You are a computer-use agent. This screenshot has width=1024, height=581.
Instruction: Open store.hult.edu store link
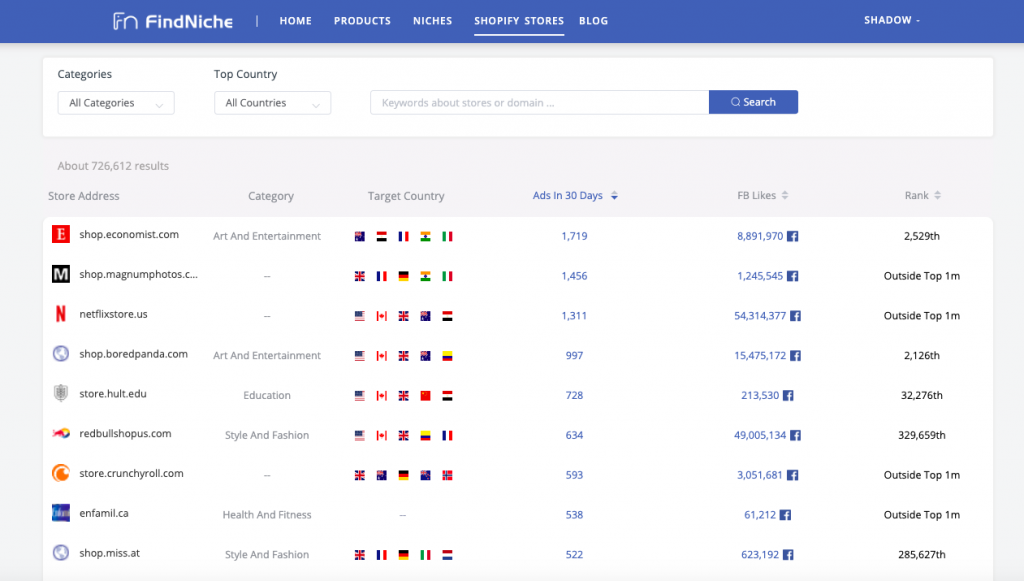coord(113,394)
